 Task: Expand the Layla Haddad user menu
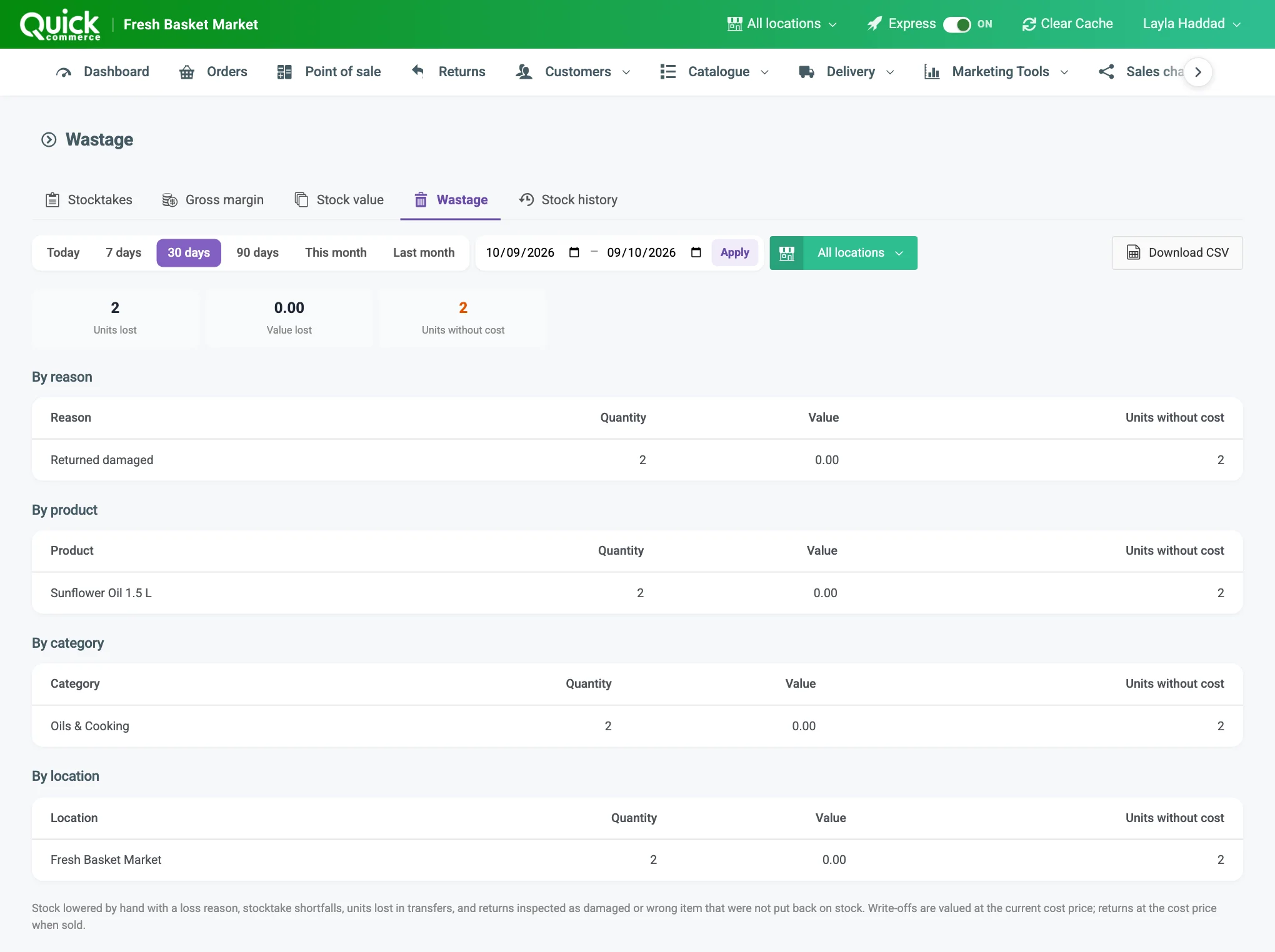point(1191,24)
